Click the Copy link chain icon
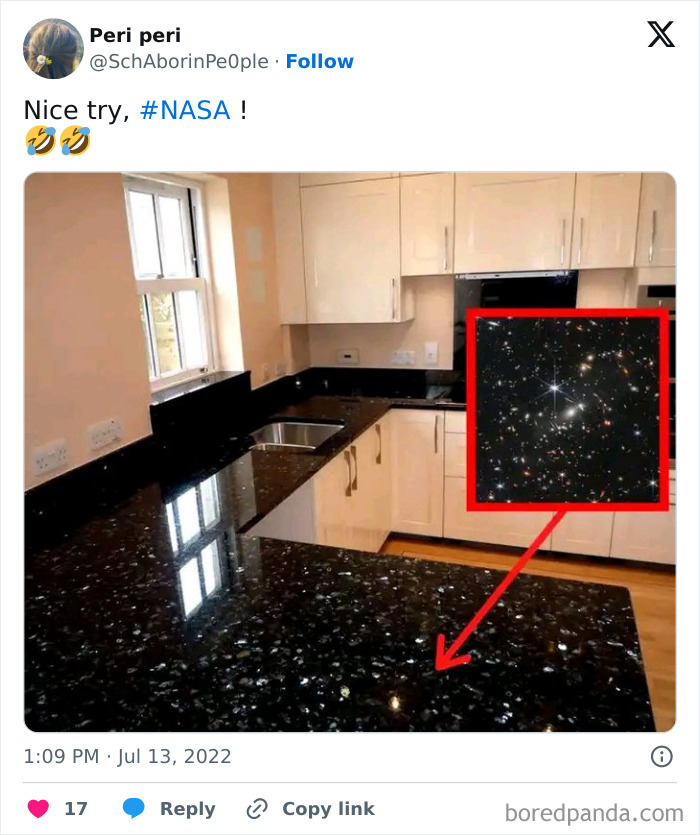The height and width of the screenshot is (835, 700). [x=256, y=808]
